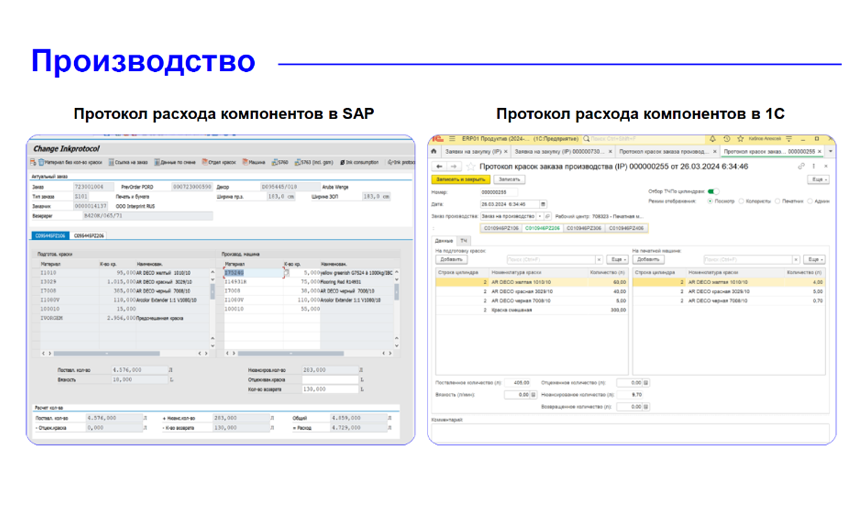Open 1C service menu beside user name
Screen dimensions: 868x512
tap(789, 138)
